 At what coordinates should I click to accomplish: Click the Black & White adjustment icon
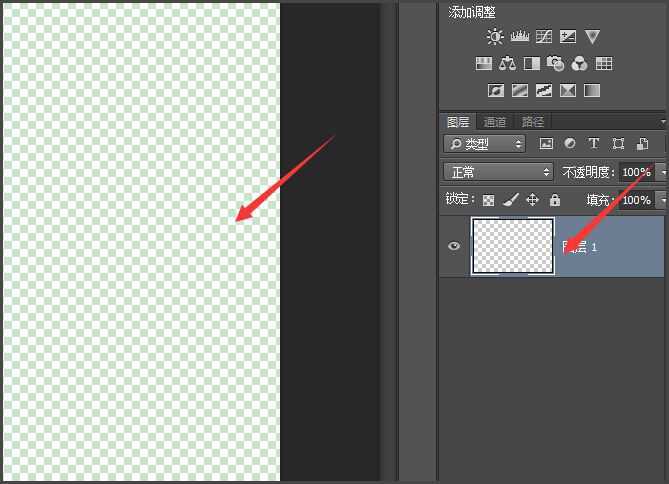532,64
